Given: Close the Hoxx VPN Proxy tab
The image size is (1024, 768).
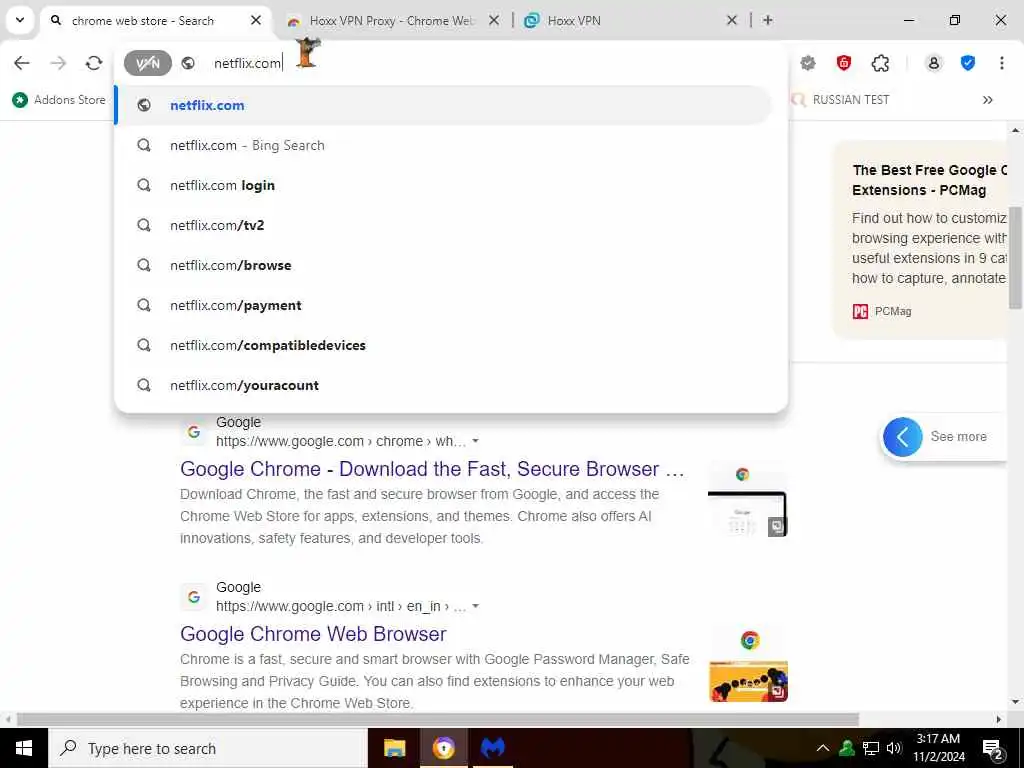Looking at the screenshot, I should click(494, 20).
